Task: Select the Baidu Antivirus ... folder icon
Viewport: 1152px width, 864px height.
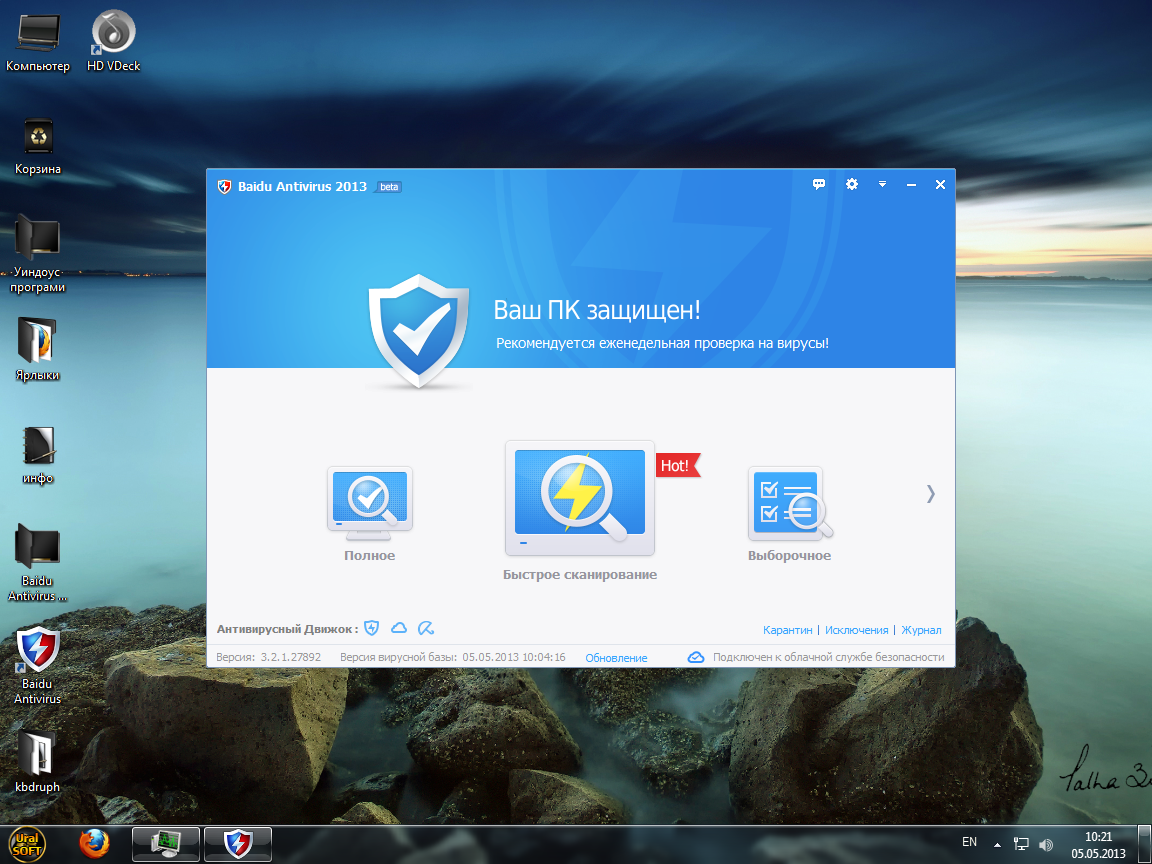Action: (x=37, y=563)
